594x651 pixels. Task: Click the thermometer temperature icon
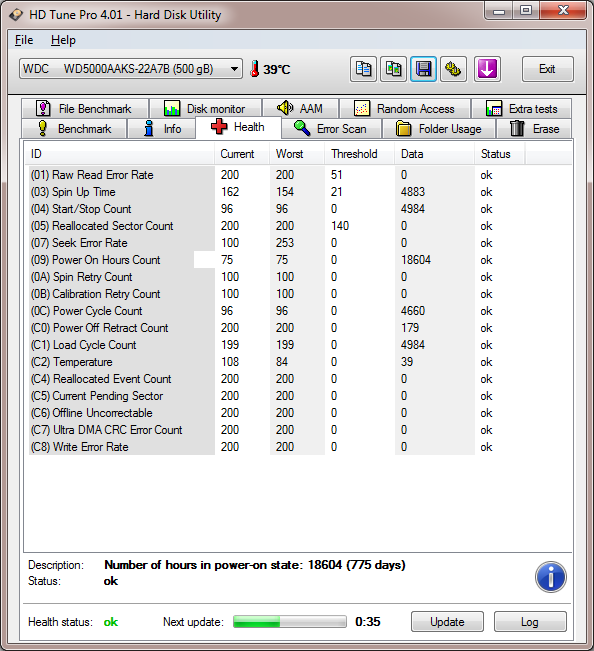pyautogui.click(x=254, y=69)
